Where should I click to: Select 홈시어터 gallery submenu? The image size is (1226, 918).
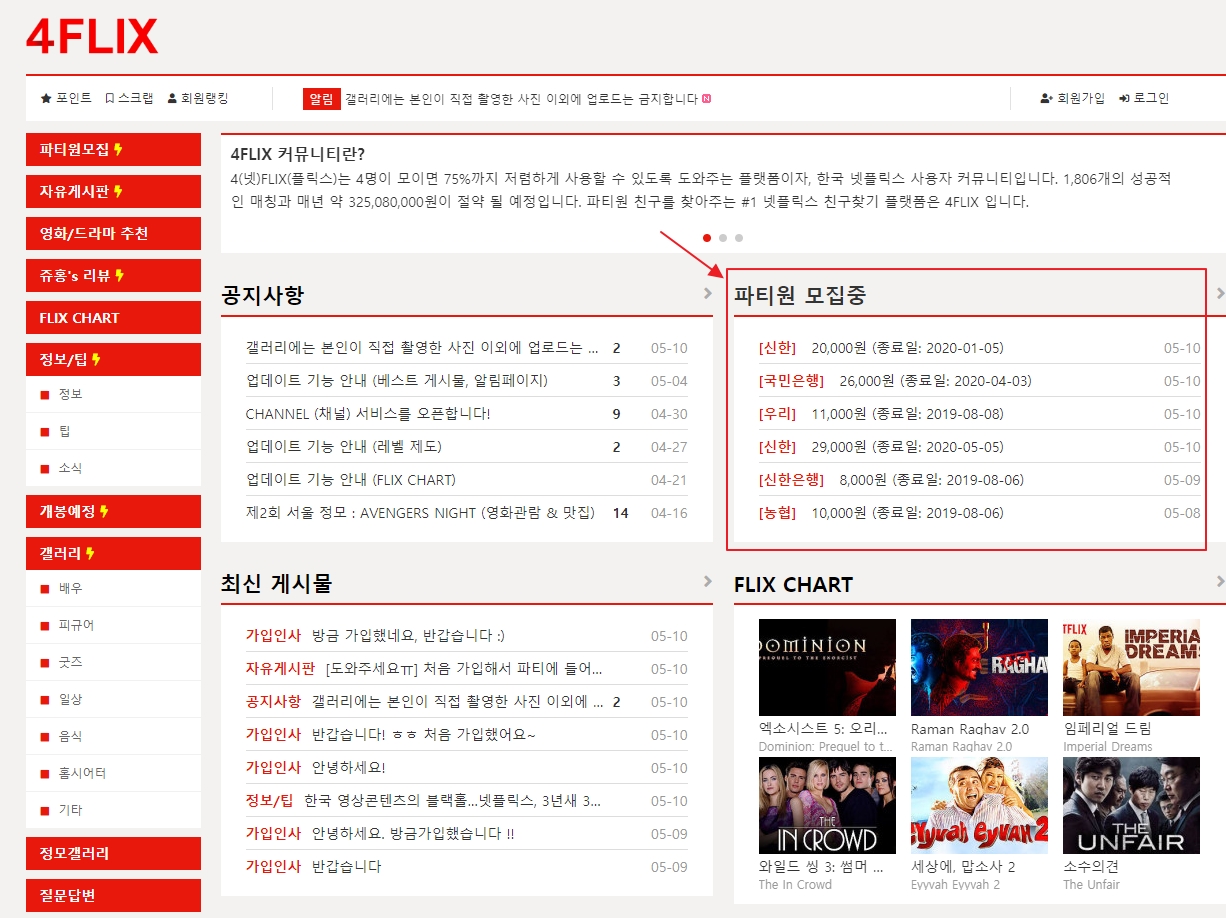coord(113,773)
